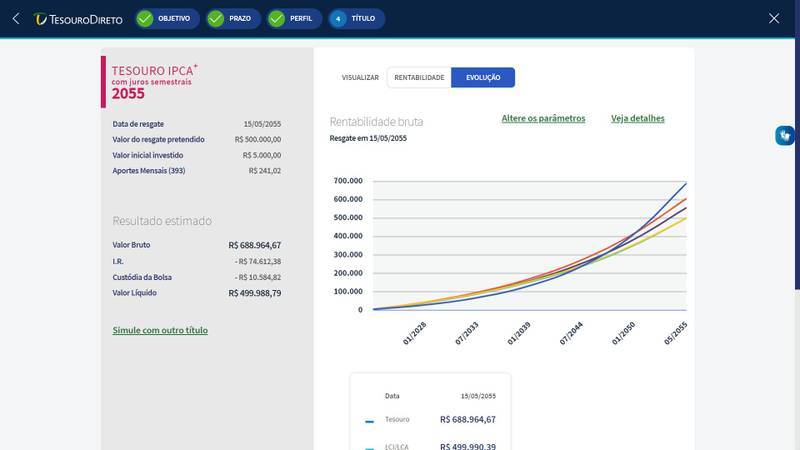Viewport: 800px width, 450px height.
Task: Click Valor do resgate pretendido R$ 500.000,00
Action: tap(258, 139)
